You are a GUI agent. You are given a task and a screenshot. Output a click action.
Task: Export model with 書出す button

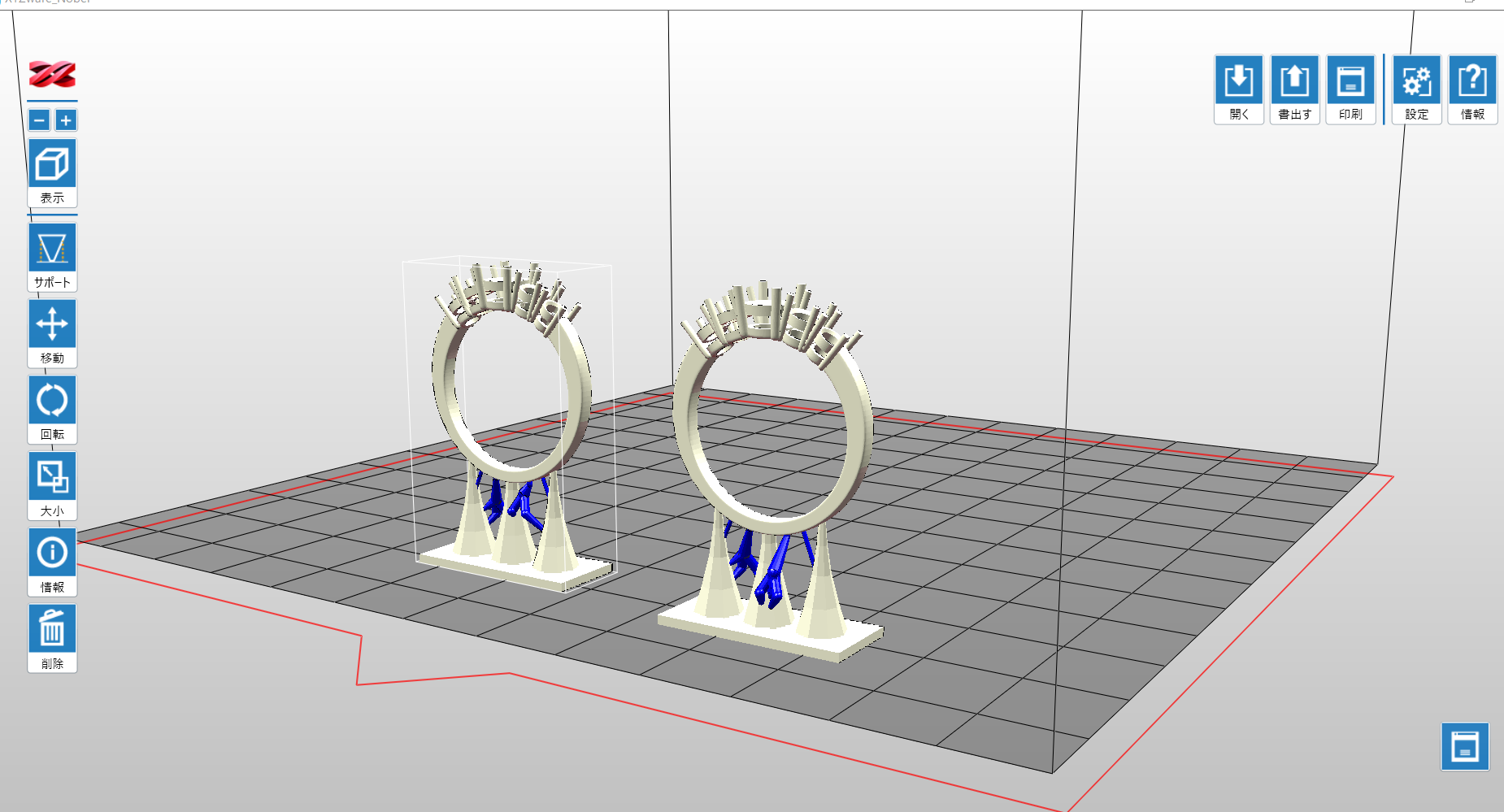pyautogui.click(x=1294, y=89)
